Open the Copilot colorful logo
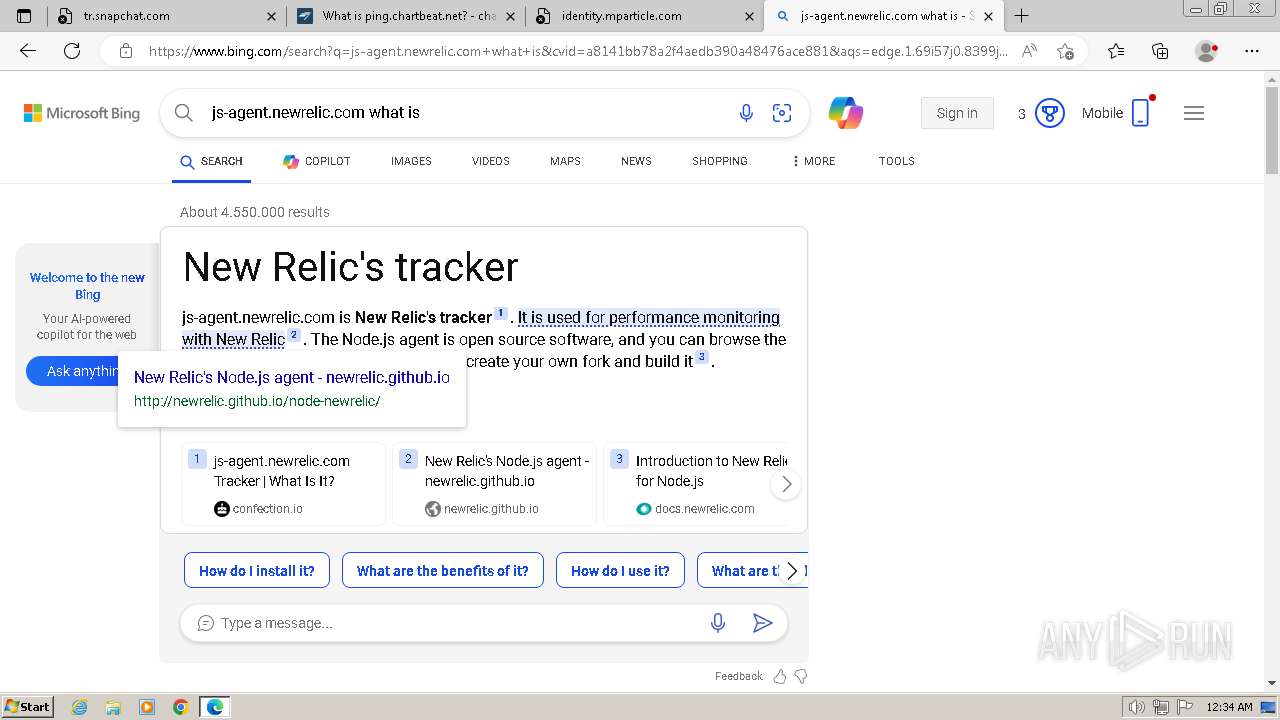 click(x=846, y=113)
